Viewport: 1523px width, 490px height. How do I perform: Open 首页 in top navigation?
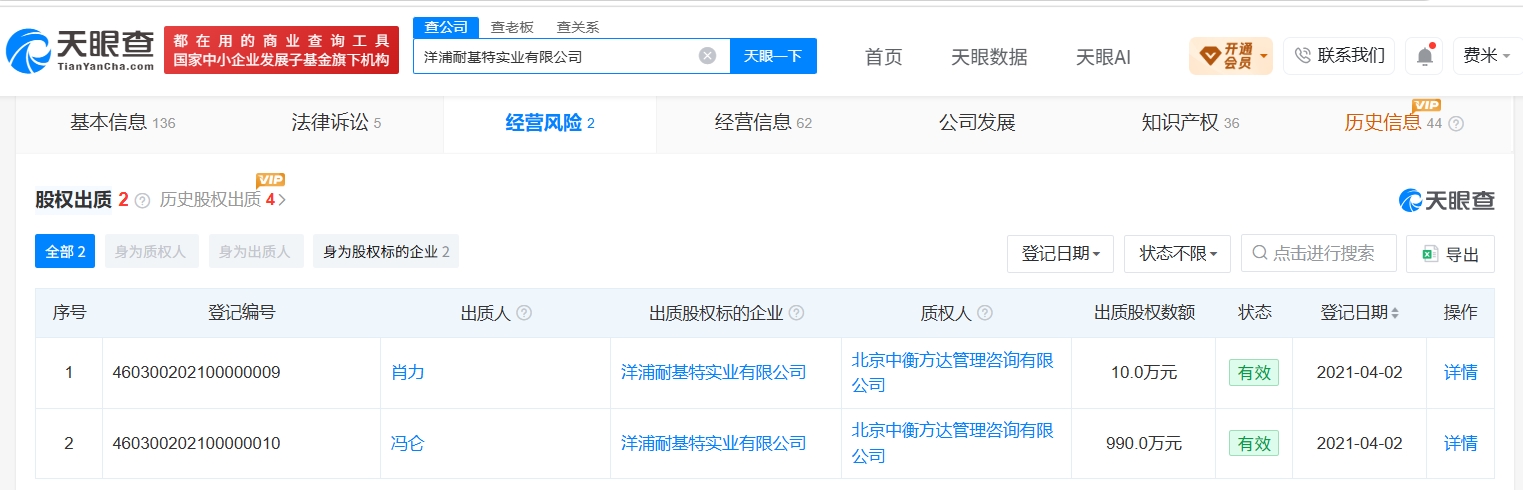coord(883,57)
